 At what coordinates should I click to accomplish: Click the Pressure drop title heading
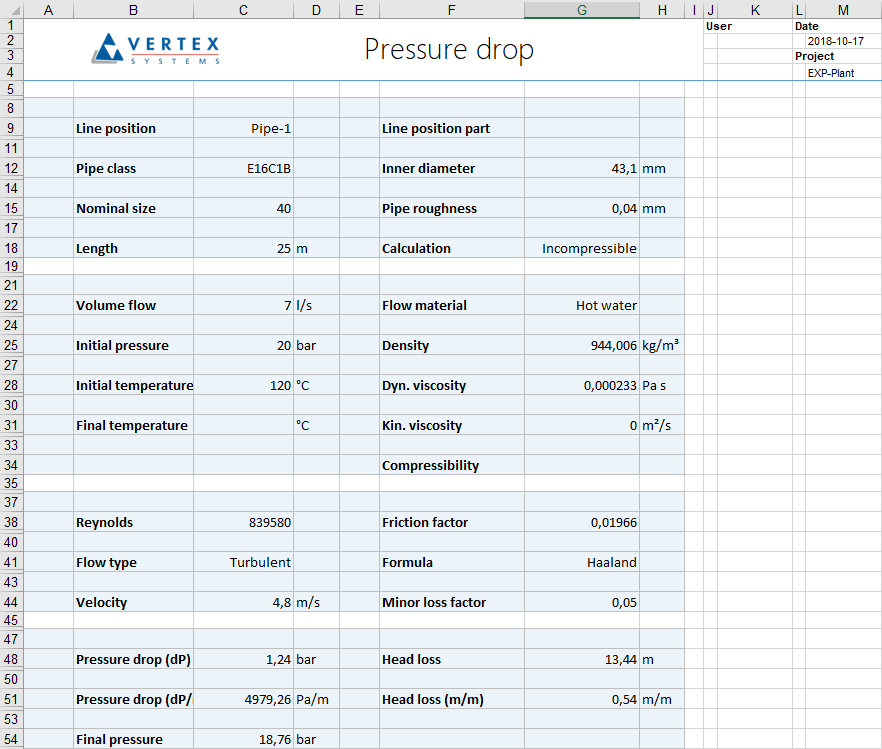point(449,49)
